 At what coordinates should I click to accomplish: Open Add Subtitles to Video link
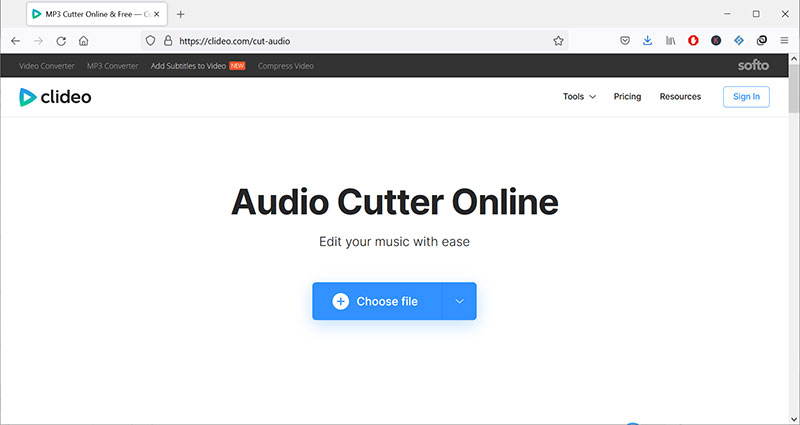point(188,66)
